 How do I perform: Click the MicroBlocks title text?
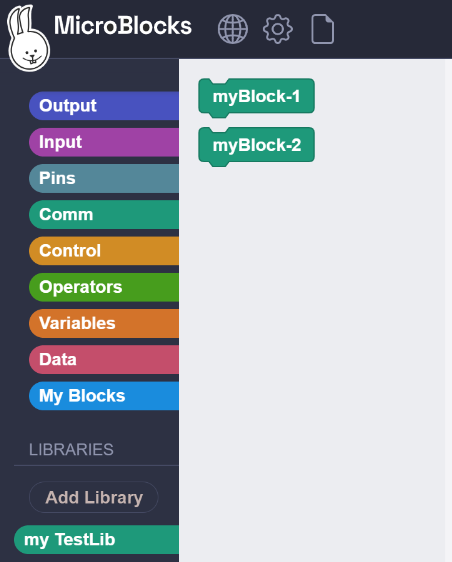[123, 26]
